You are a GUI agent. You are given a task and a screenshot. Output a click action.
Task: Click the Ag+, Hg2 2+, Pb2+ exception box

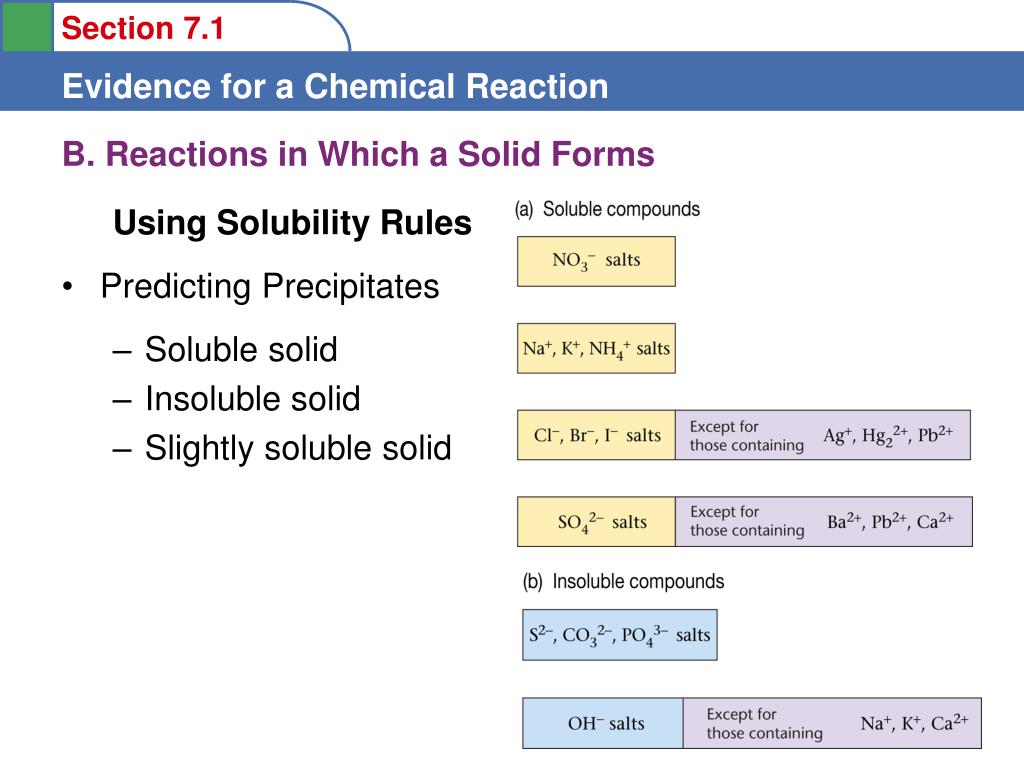pos(823,435)
